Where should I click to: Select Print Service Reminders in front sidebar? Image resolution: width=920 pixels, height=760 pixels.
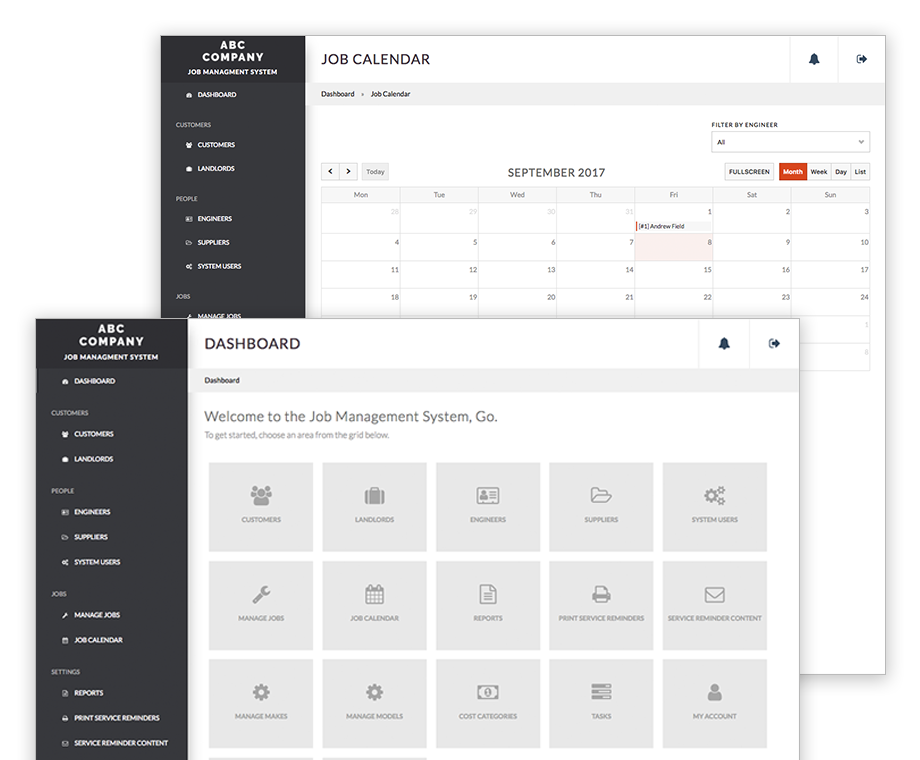click(116, 718)
